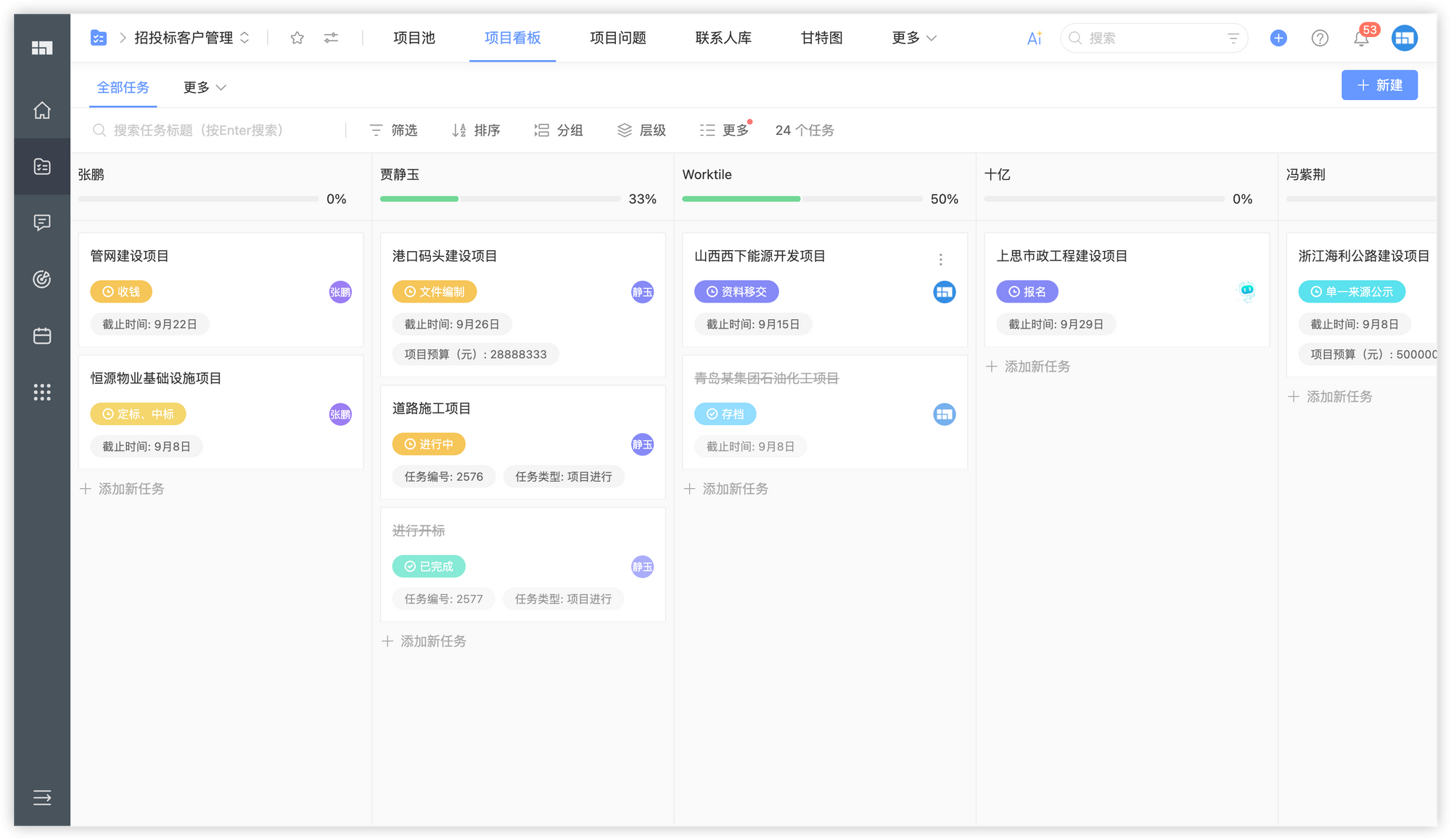Image resolution: width=1451 pixels, height=840 pixels.
Task: Open card menu on 山西西下能源开发项目
Action: [x=940, y=259]
